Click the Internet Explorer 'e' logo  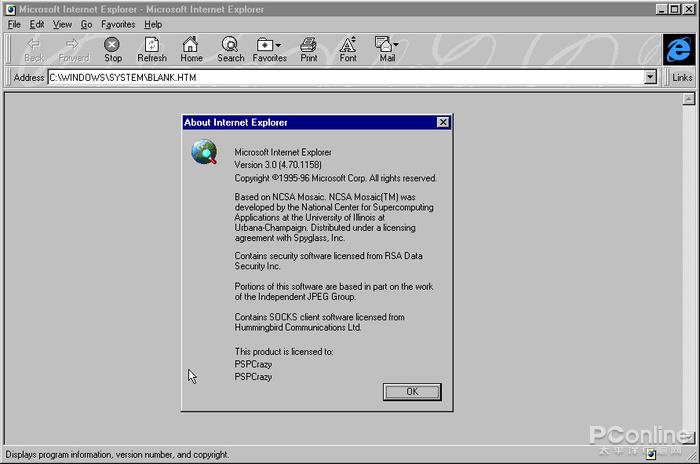tap(679, 50)
